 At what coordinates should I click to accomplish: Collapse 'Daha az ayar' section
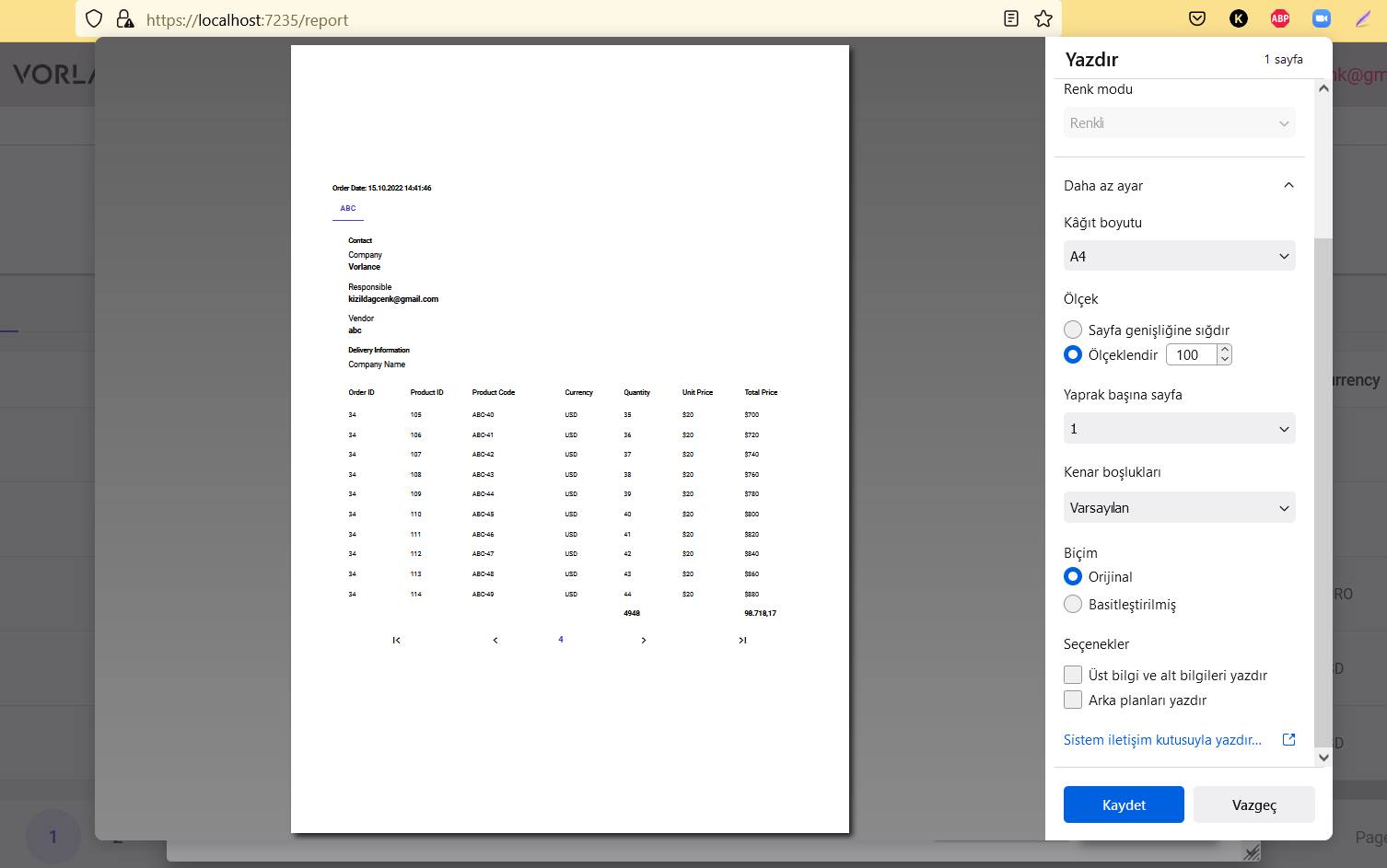(x=1179, y=185)
